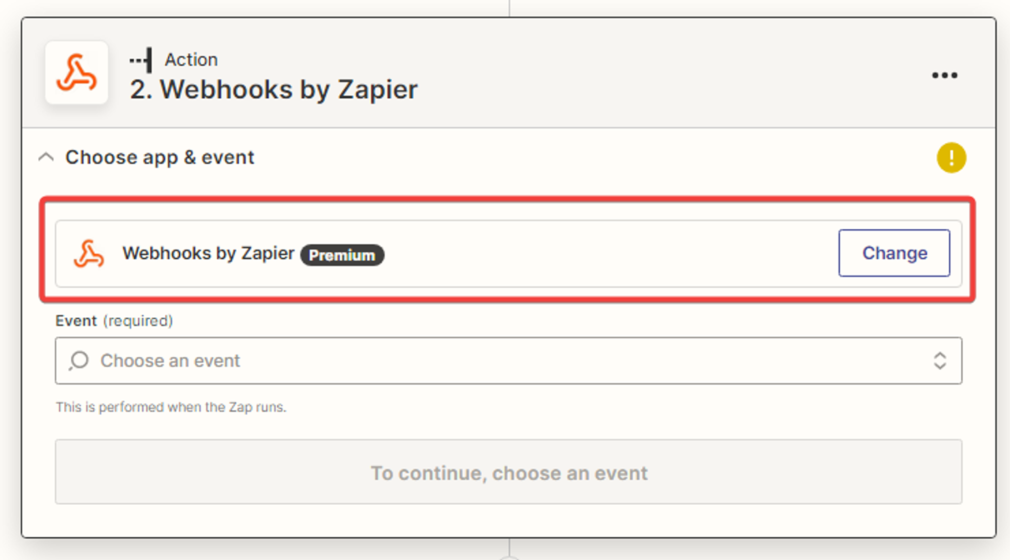Screen dimensions: 1010x560
Task: Click the yellow warning alert icon
Action: [951, 157]
